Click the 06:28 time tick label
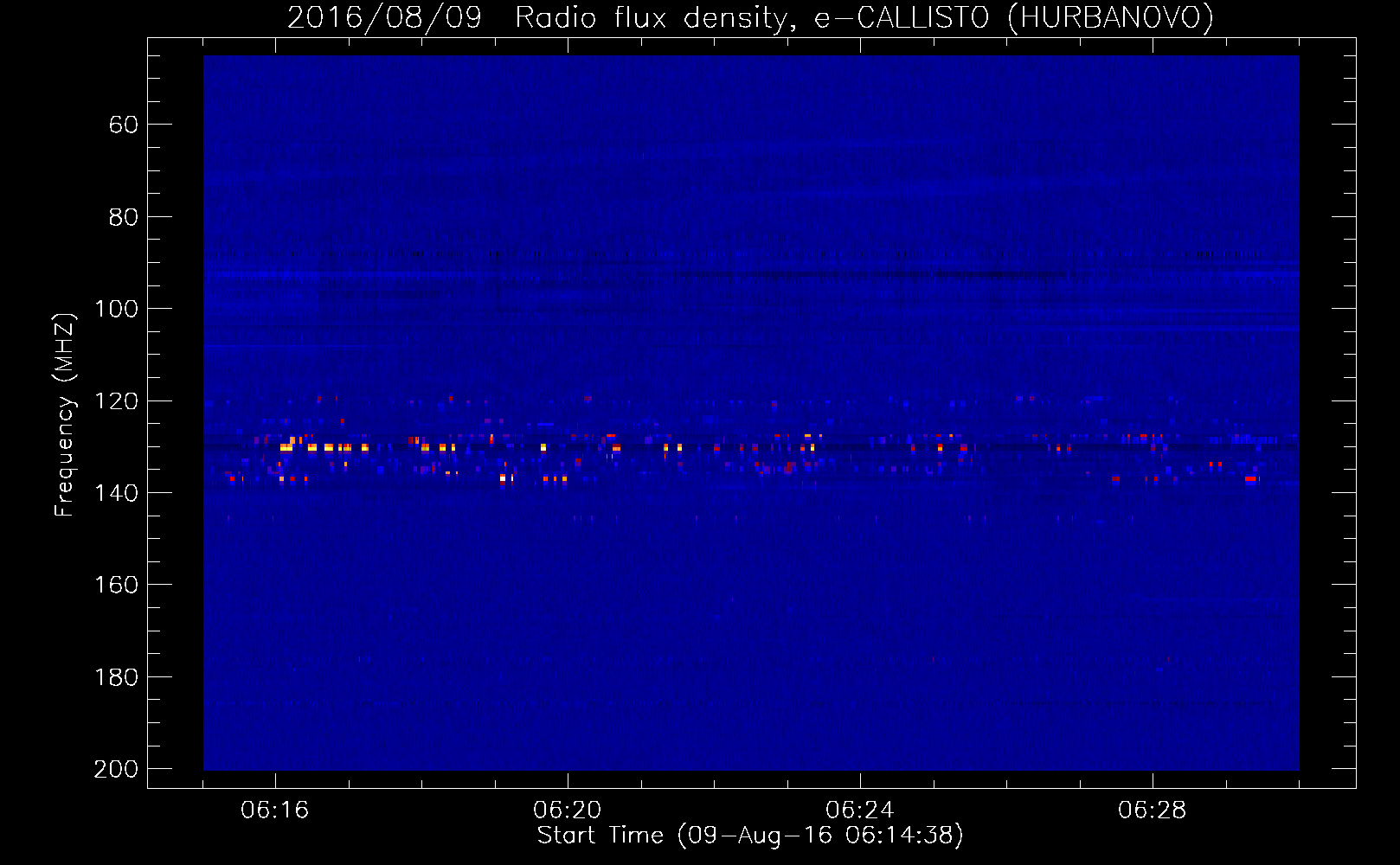Screen dimensions: 1400x865 [1153, 811]
